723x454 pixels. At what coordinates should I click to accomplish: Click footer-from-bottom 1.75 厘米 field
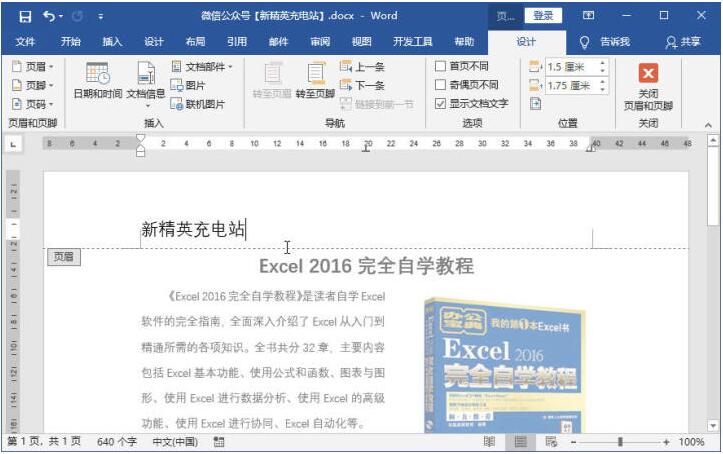click(x=572, y=85)
